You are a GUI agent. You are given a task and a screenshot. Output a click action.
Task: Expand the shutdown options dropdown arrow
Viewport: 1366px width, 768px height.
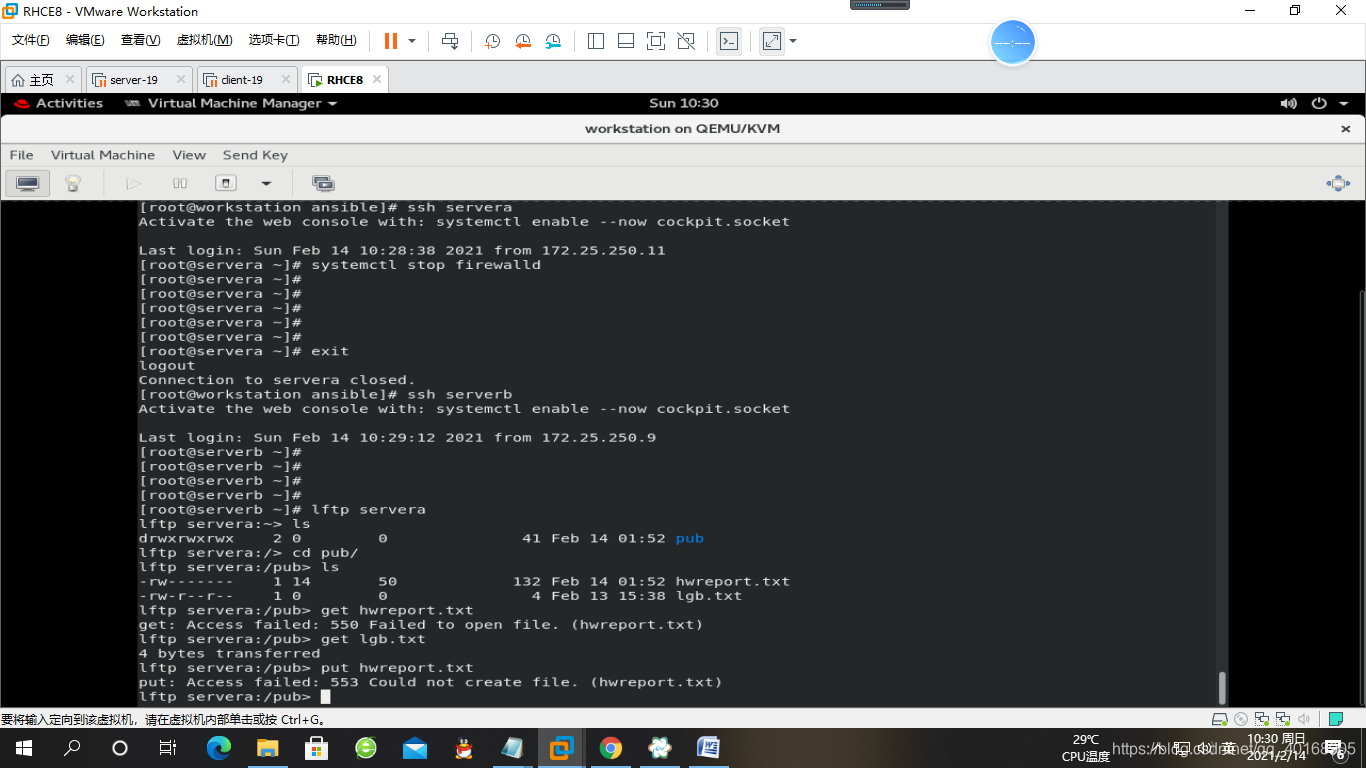tap(266, 183)
